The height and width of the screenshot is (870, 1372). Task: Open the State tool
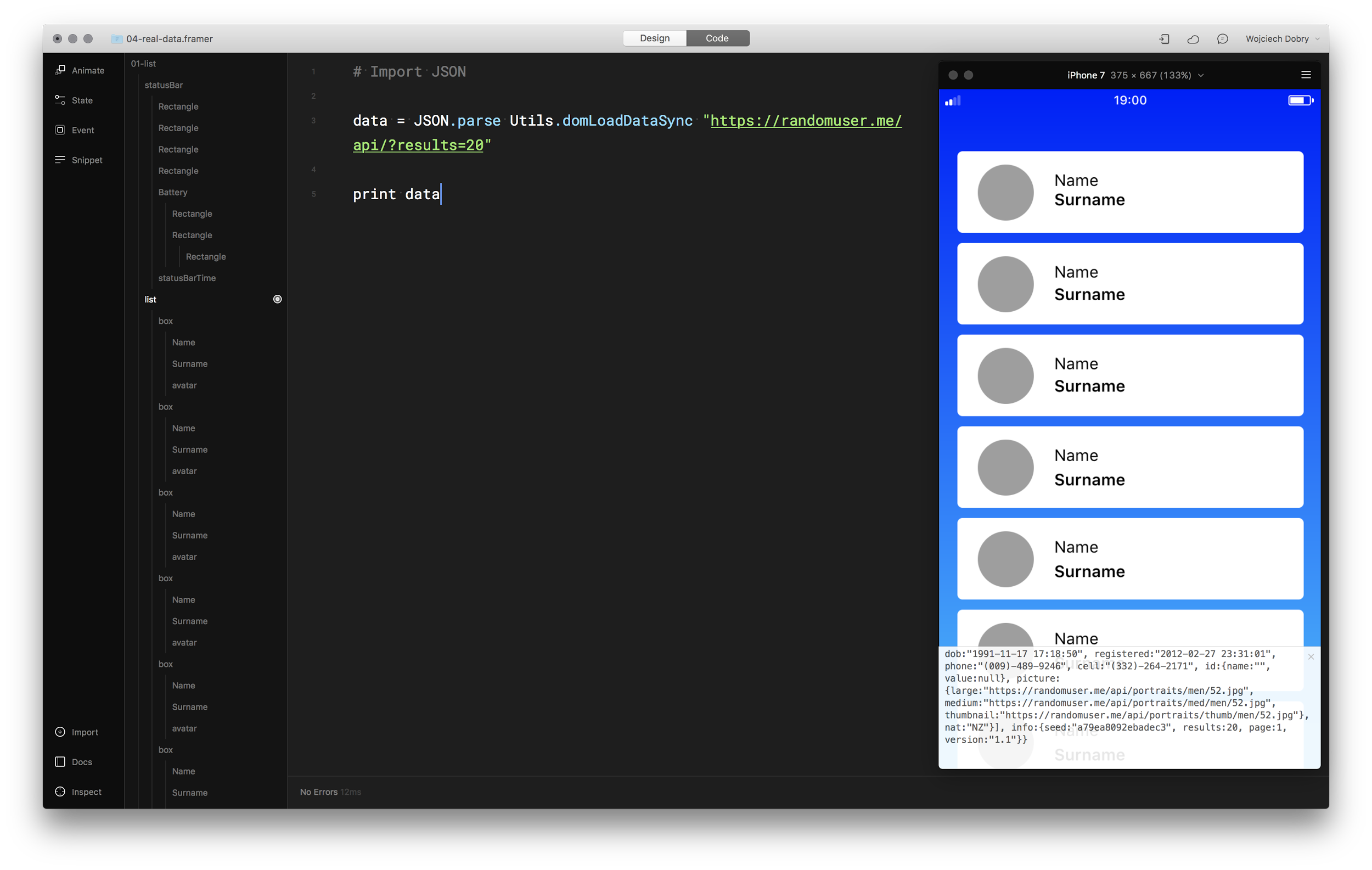tap(74, 100)
